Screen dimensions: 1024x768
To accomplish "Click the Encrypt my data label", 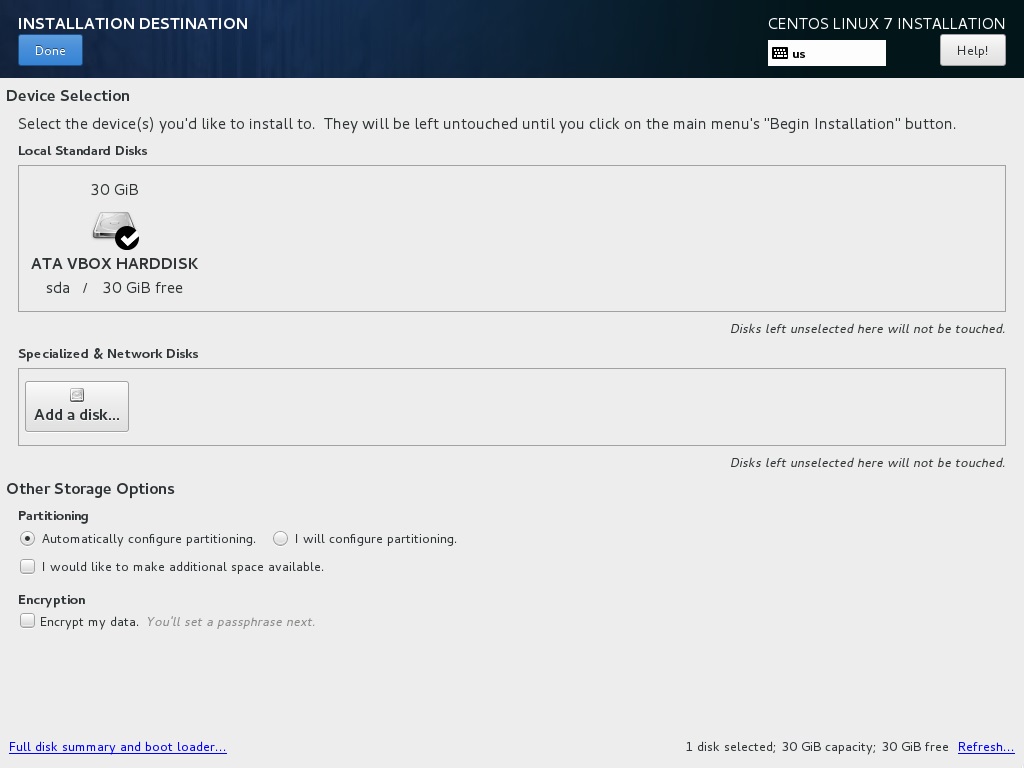I will click(89, 621).
